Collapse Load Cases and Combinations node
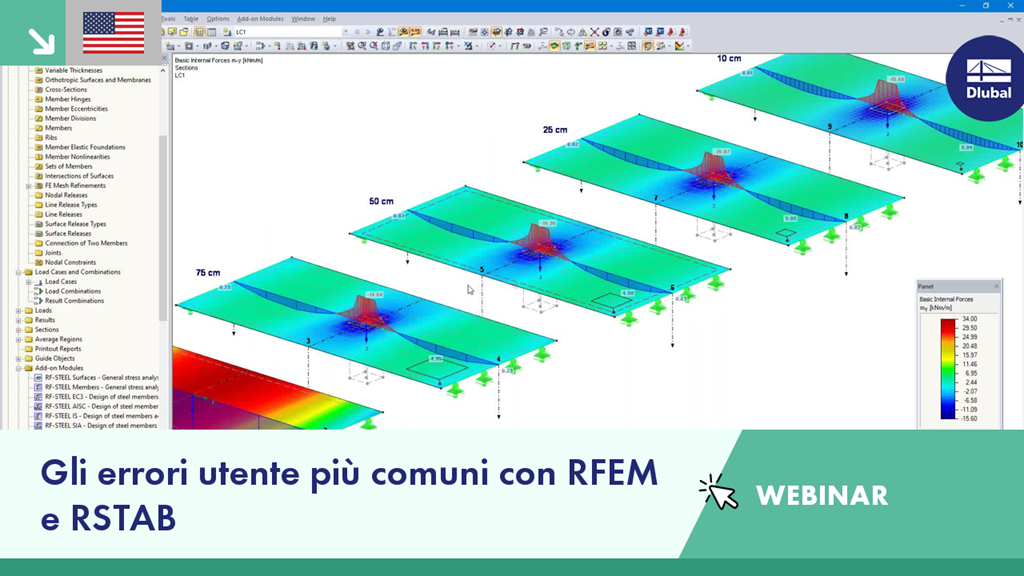1024x576 pixels. tap(18, 272)
